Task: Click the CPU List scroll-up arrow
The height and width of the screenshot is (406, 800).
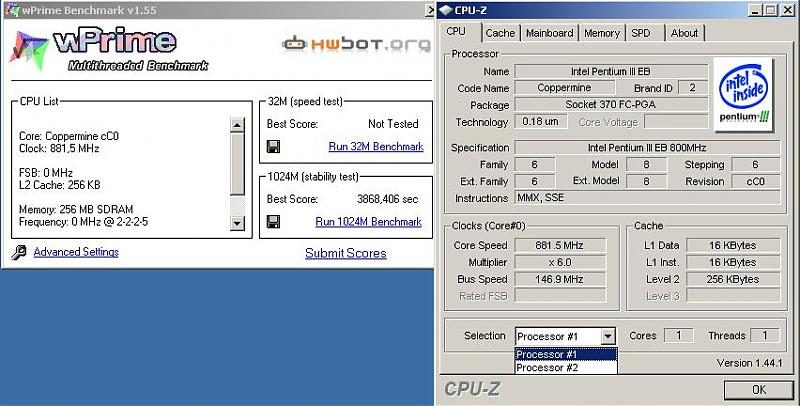Action: coord(237,124)
